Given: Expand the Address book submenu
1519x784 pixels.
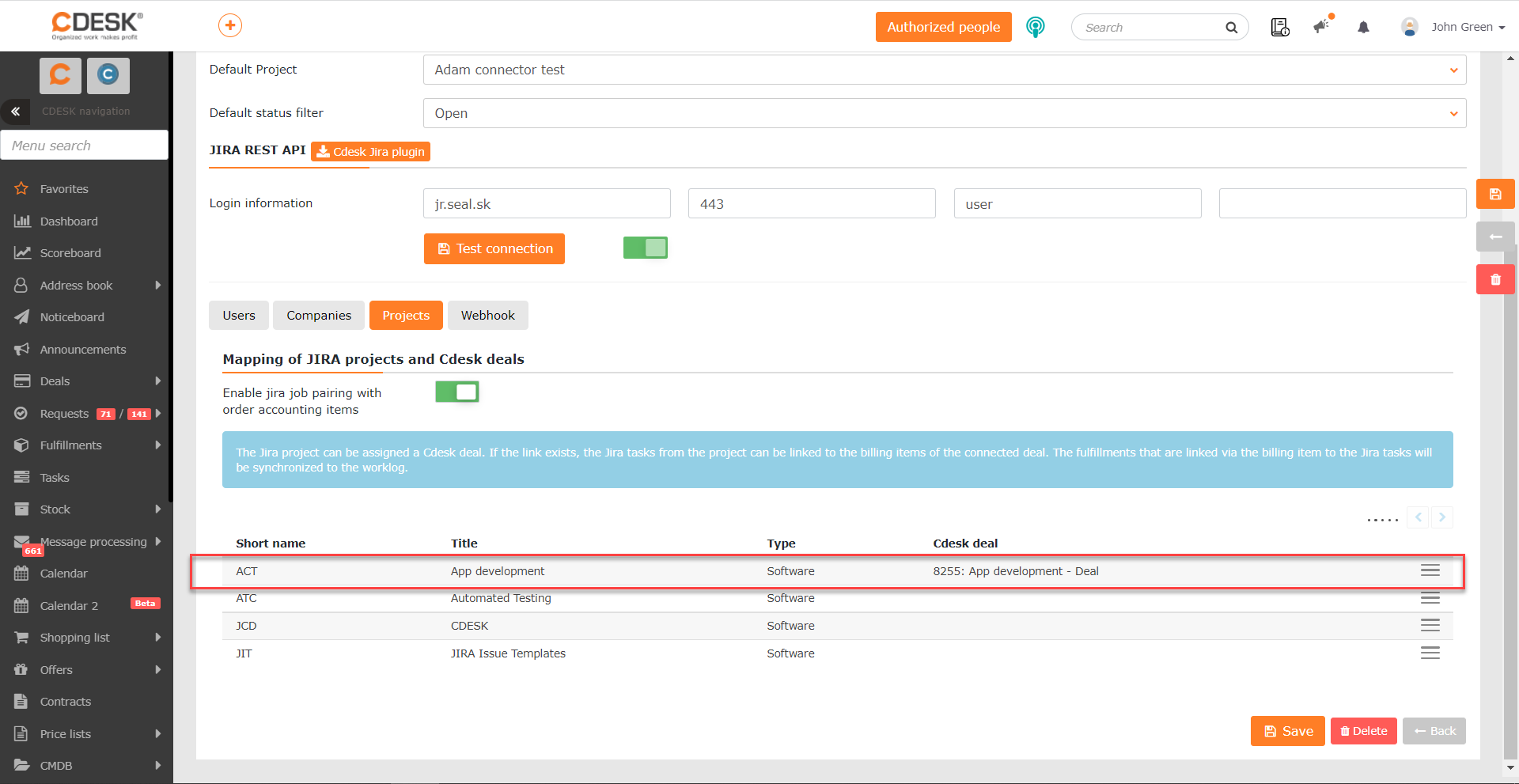Looking at the screenshot, I should coord(158,285).
